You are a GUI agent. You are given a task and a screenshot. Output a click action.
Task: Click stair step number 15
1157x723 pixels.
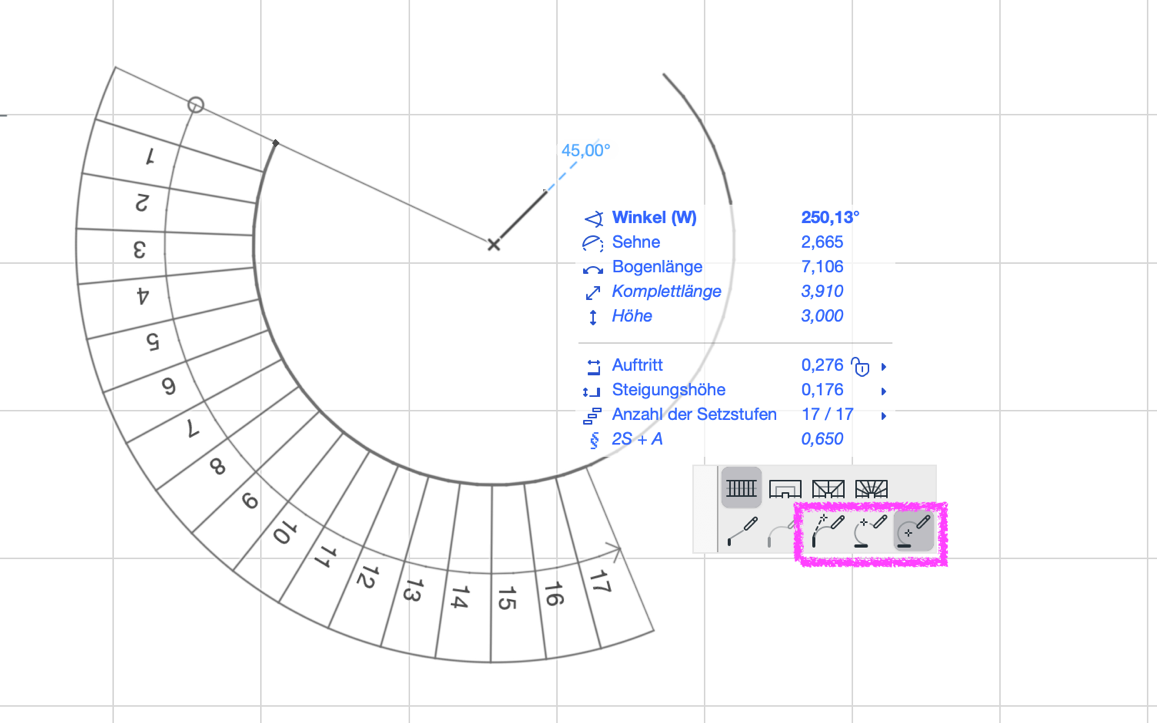(x=506, y=598)
